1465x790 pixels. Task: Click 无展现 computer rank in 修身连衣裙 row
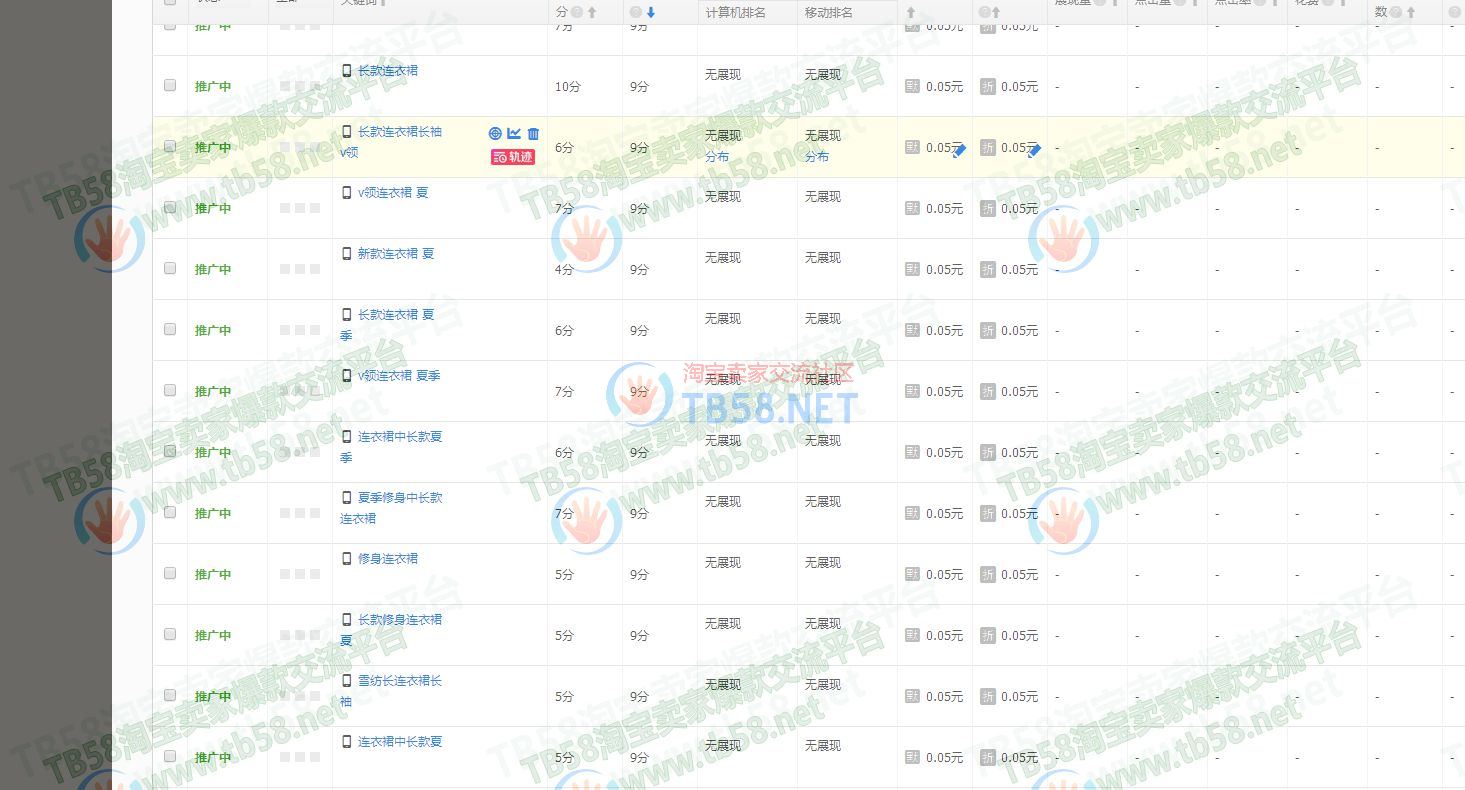pyautogui.click(x=723, y=563)
